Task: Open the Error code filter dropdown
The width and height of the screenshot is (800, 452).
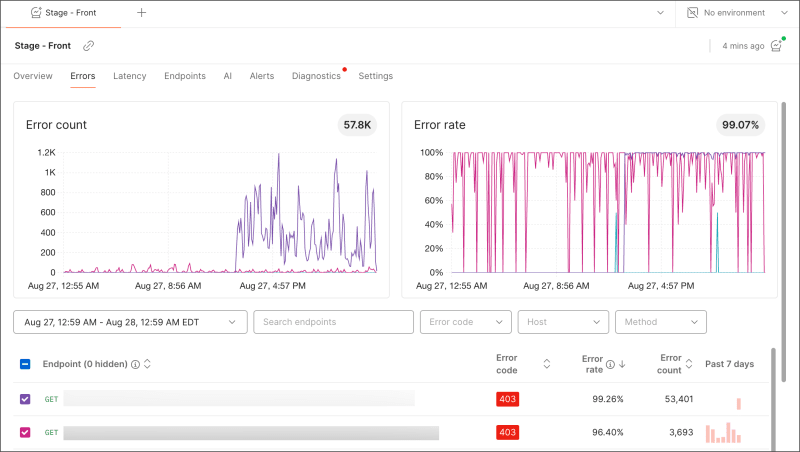Action: 465,322
